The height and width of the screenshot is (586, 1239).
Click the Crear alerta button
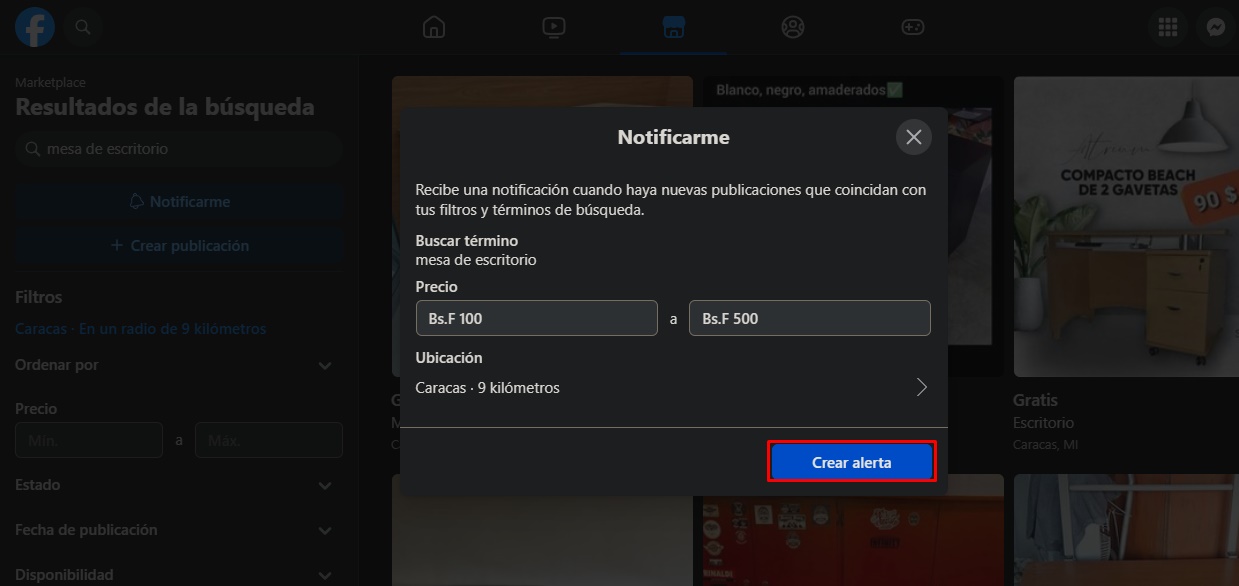[852, 462]
